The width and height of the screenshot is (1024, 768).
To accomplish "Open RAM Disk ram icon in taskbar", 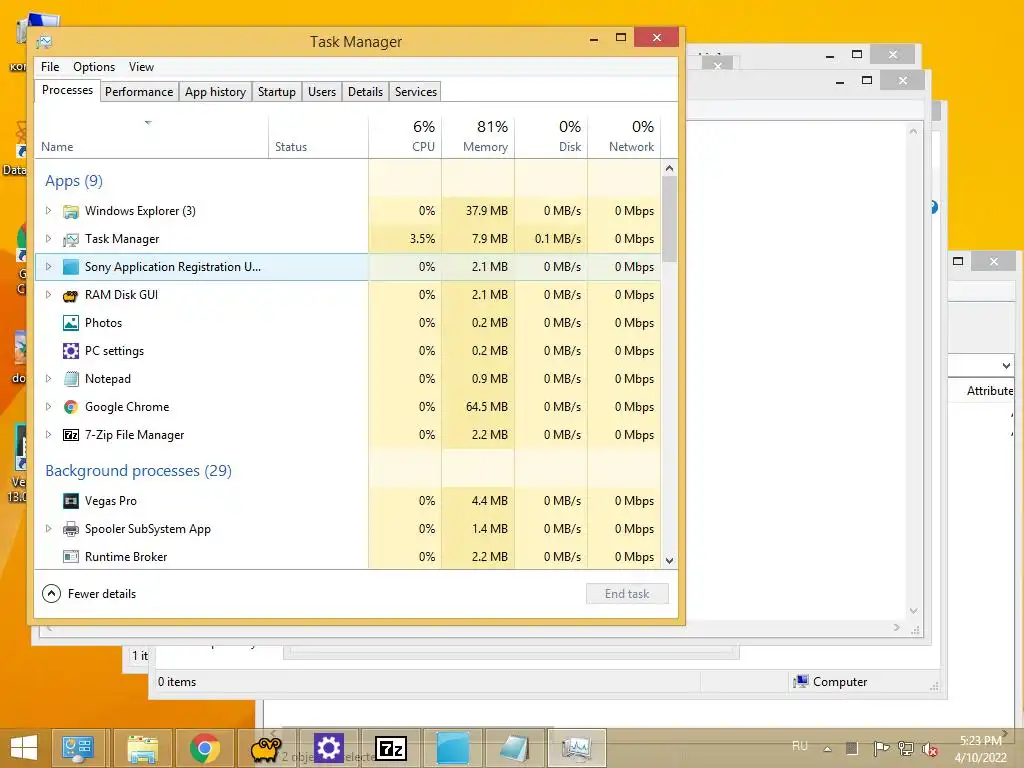I will 266,748.
